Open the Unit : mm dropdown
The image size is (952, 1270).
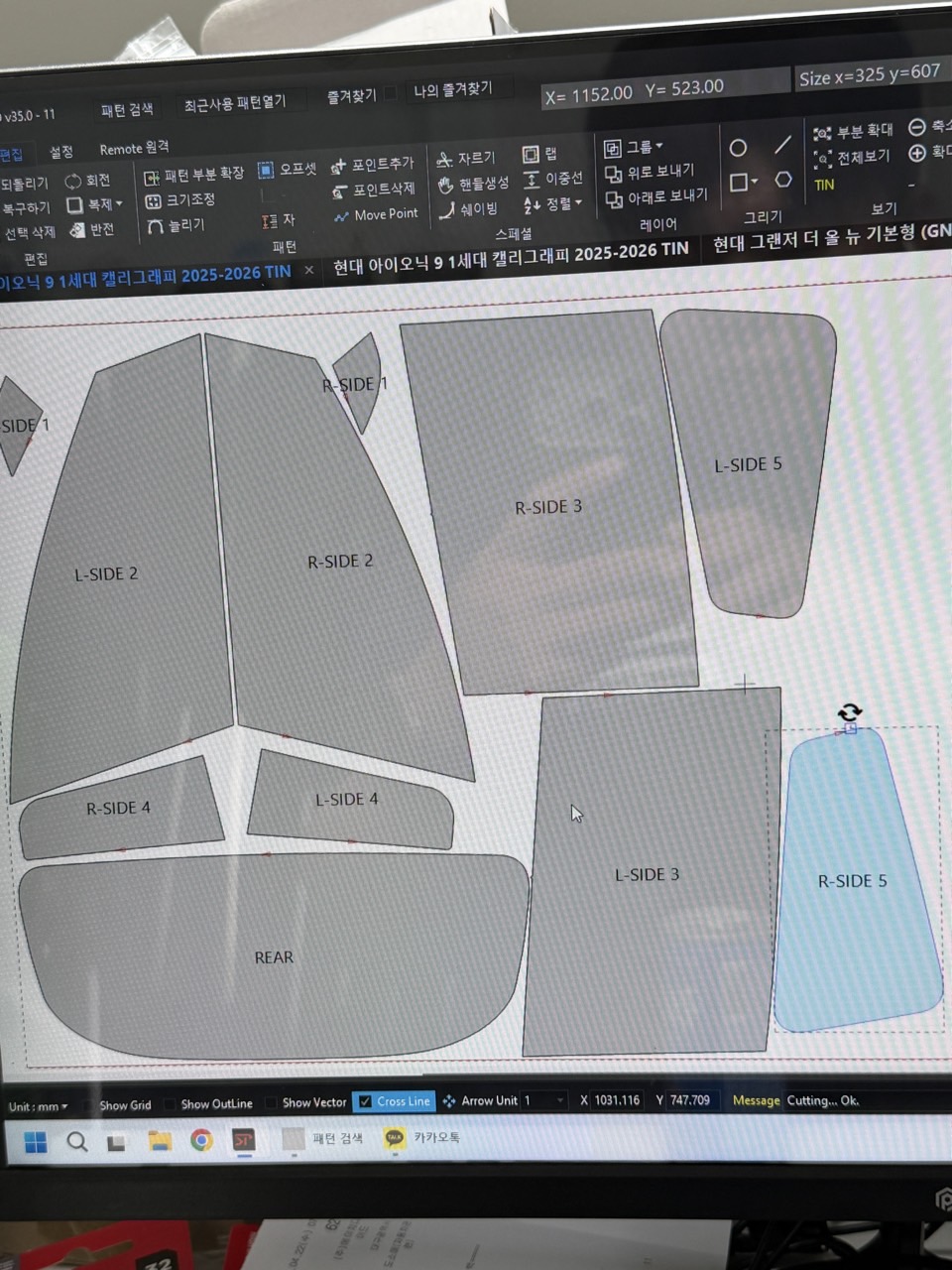pyautogui.click(x=38, y=1106)
